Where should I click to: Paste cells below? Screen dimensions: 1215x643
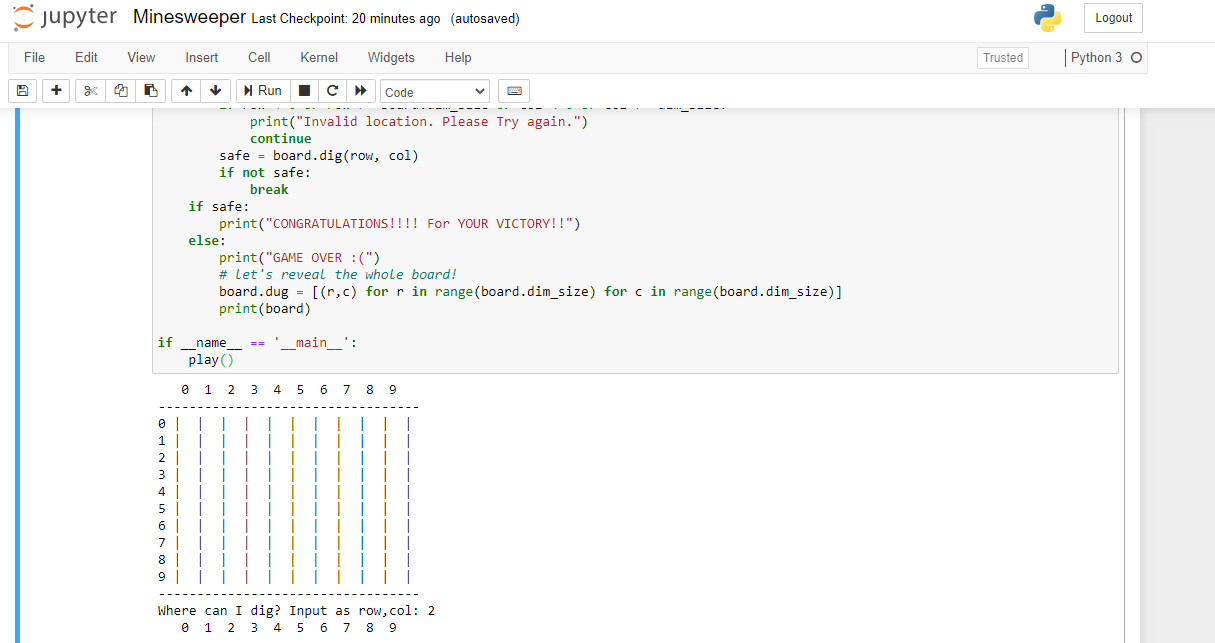(x=150, y=90)
